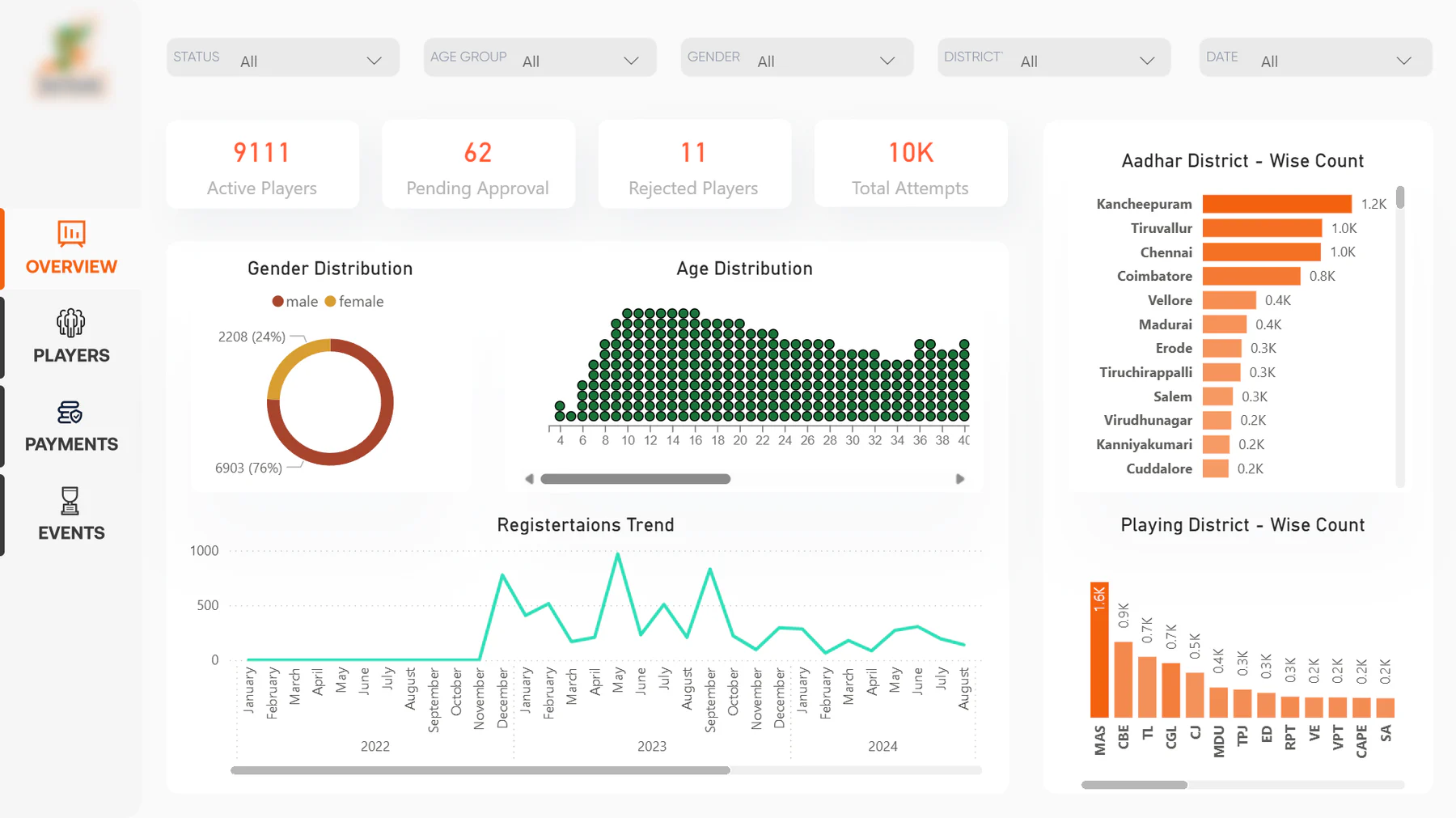Click the Pending Approval card
1456x818 pixels.
[x=478, y=164]
